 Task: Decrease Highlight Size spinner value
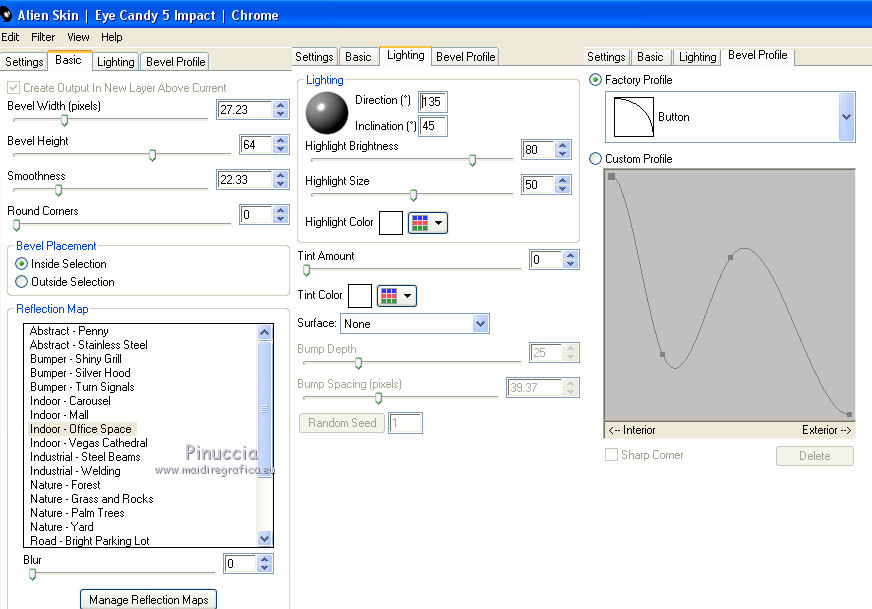563,189
